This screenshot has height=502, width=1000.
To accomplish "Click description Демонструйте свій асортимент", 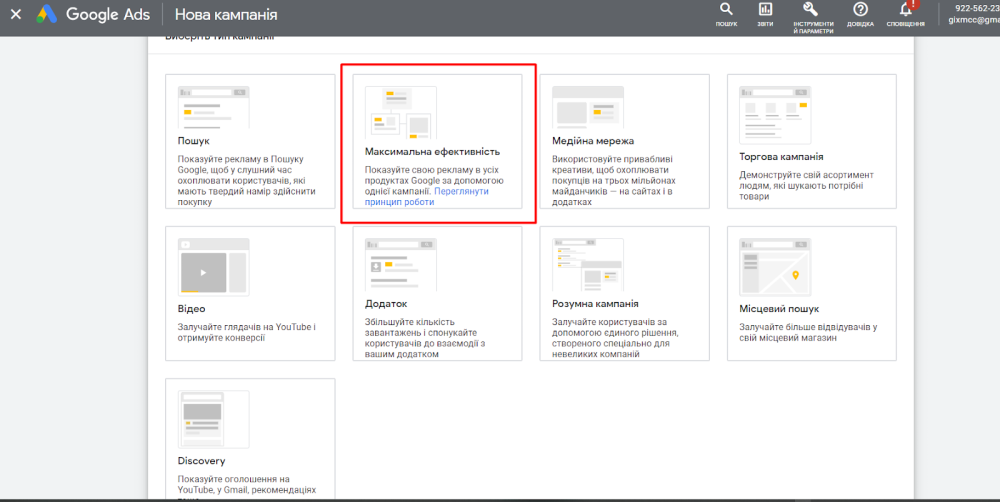I will [x=806, y=186].
